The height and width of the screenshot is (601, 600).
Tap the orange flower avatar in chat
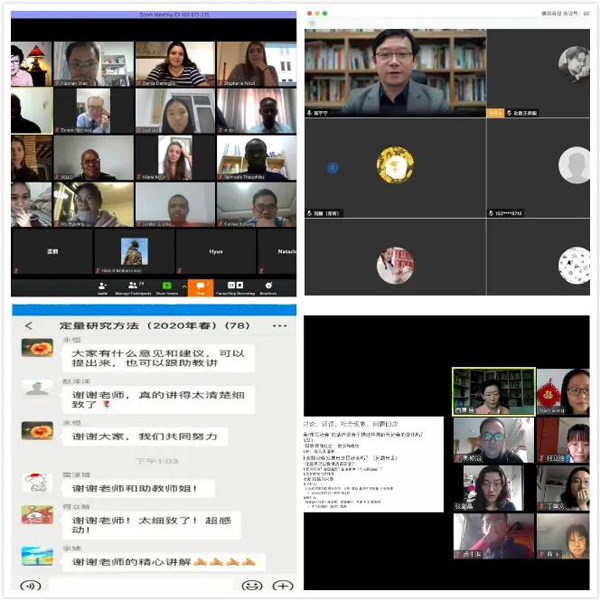click(x=37, y=348)
